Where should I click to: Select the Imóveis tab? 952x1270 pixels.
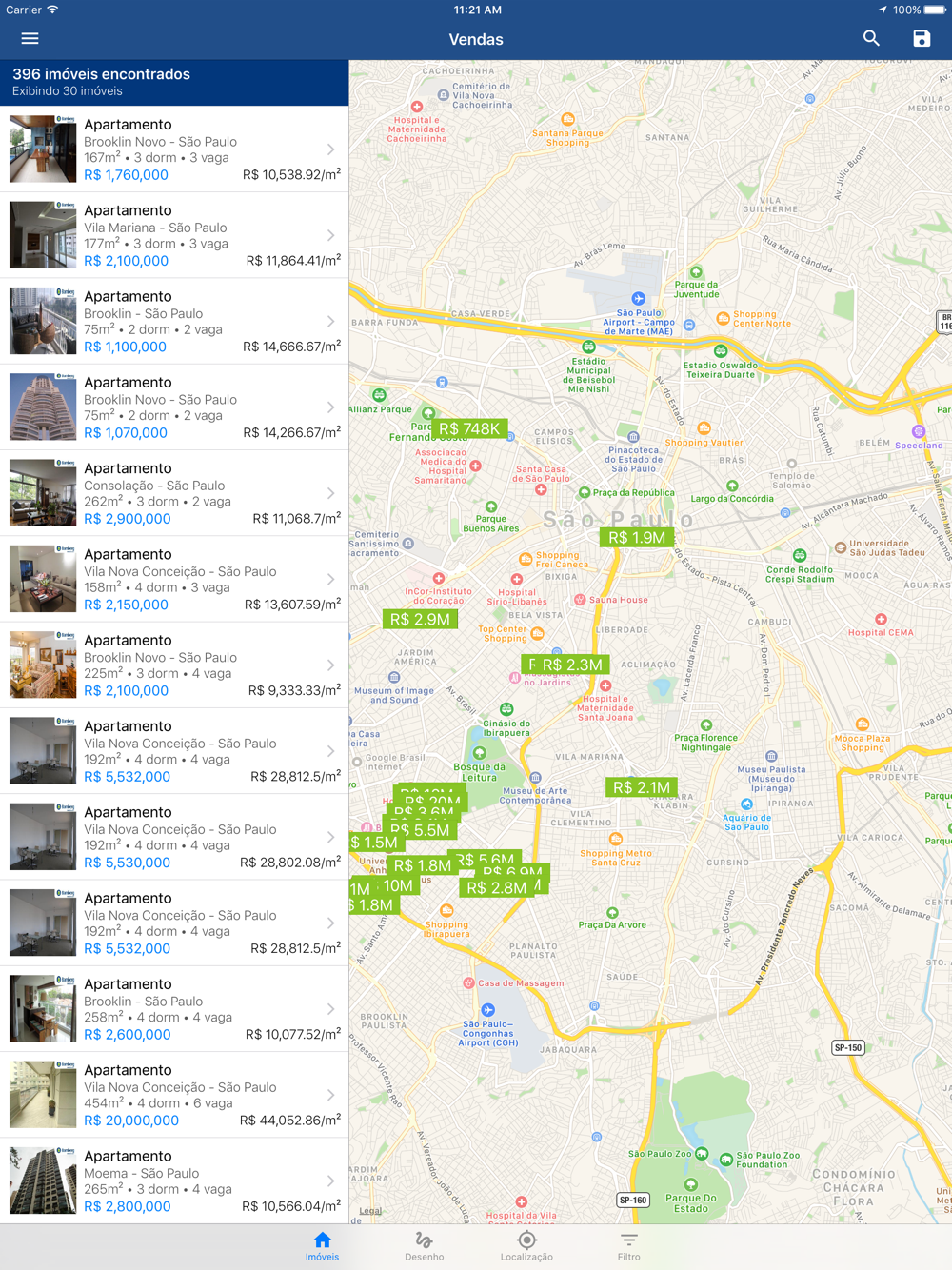pyautogui.click(x=322, y=1246)
